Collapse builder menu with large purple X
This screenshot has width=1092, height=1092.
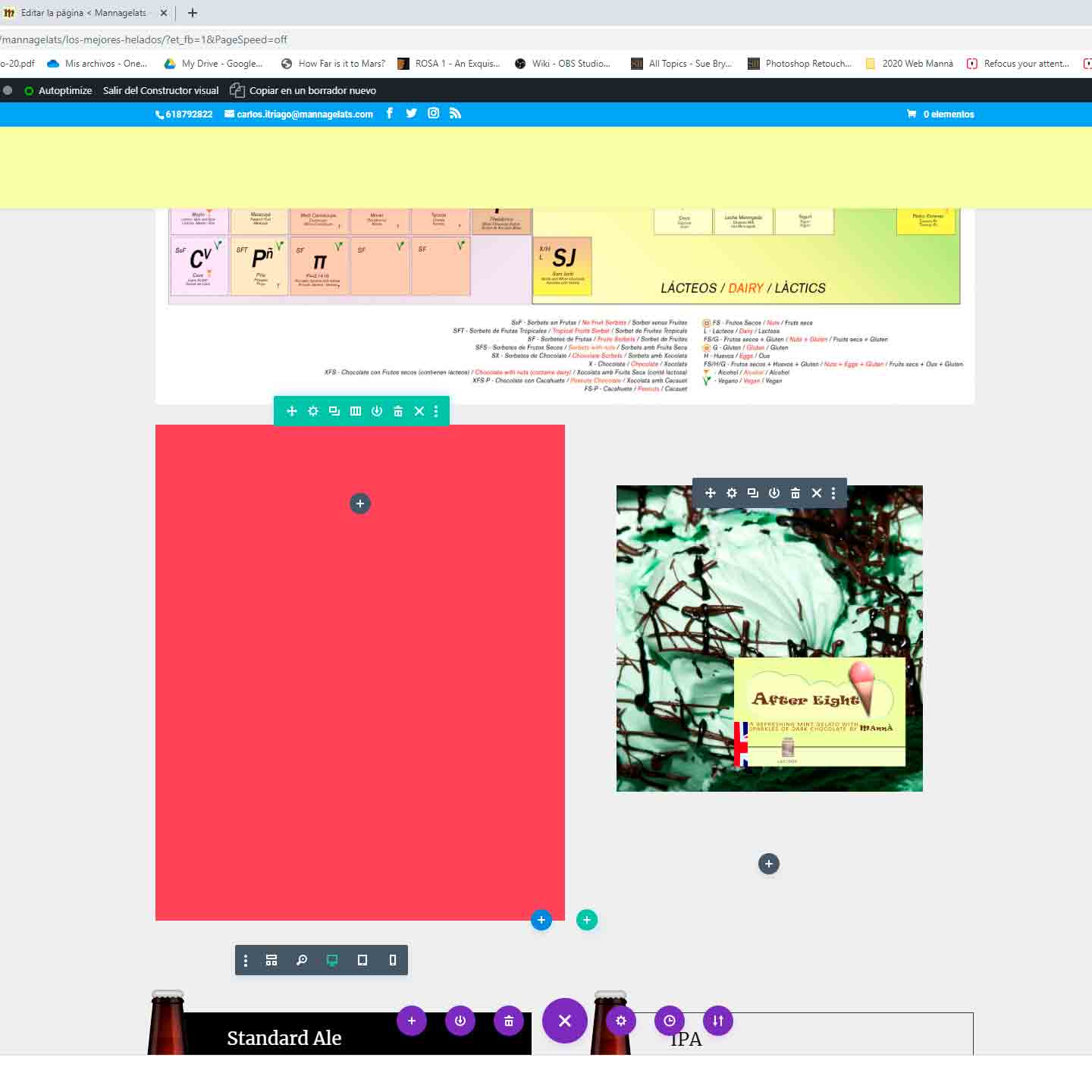565,1021
